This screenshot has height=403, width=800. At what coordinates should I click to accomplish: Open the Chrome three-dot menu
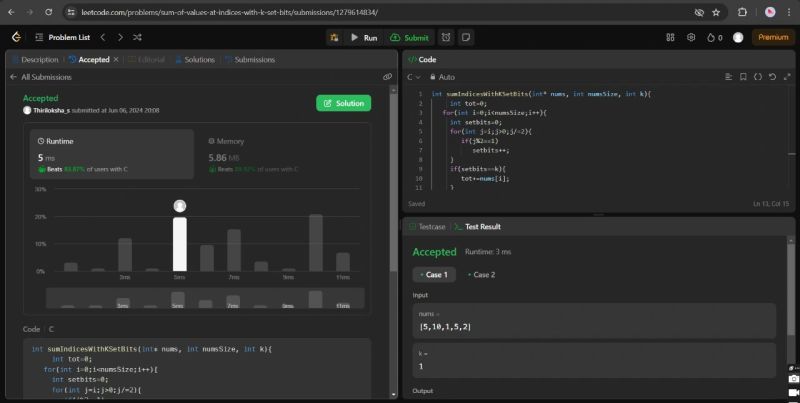click(789, 12)
